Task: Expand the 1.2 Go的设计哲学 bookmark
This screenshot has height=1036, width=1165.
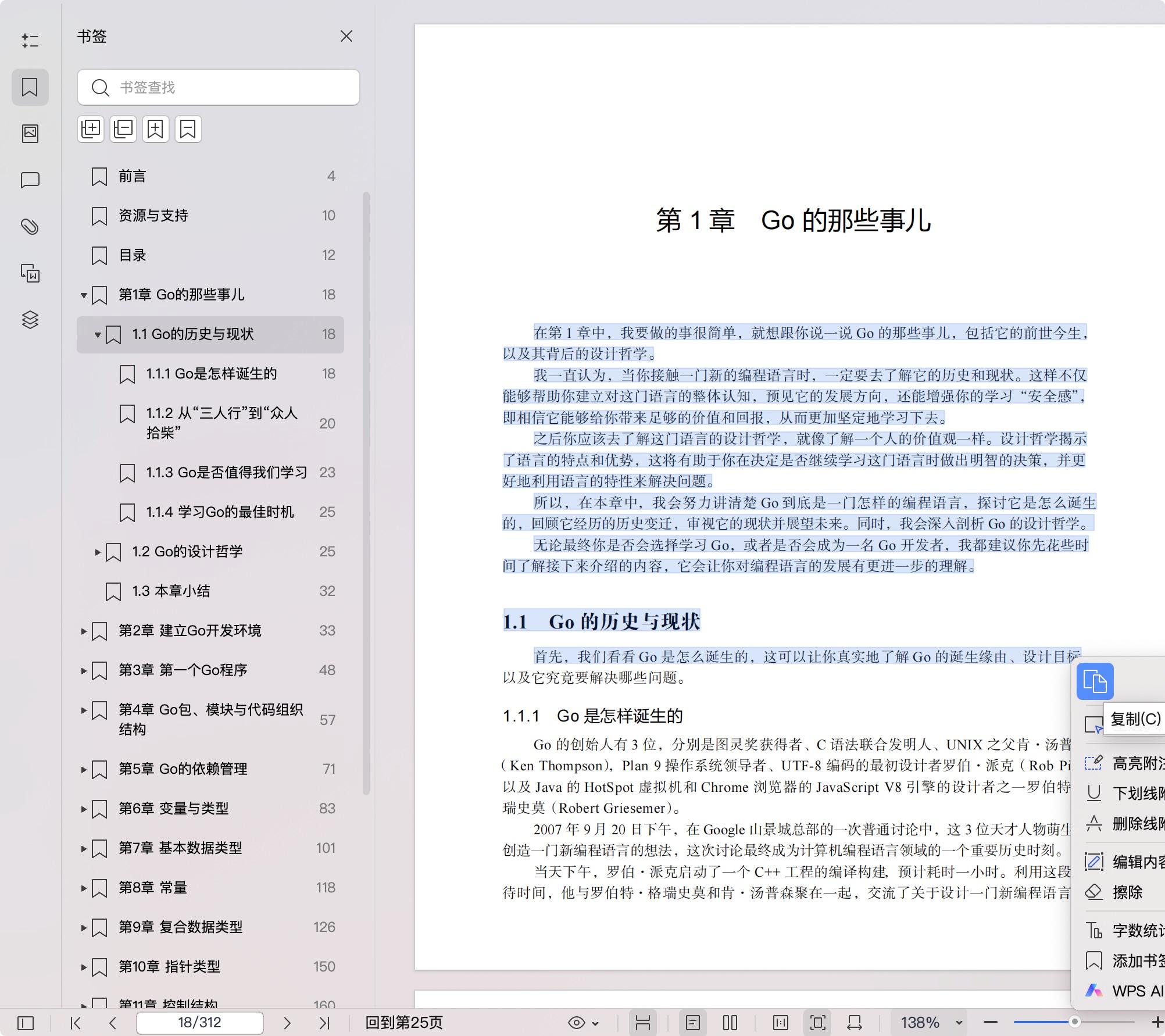Action: (98, 552)
